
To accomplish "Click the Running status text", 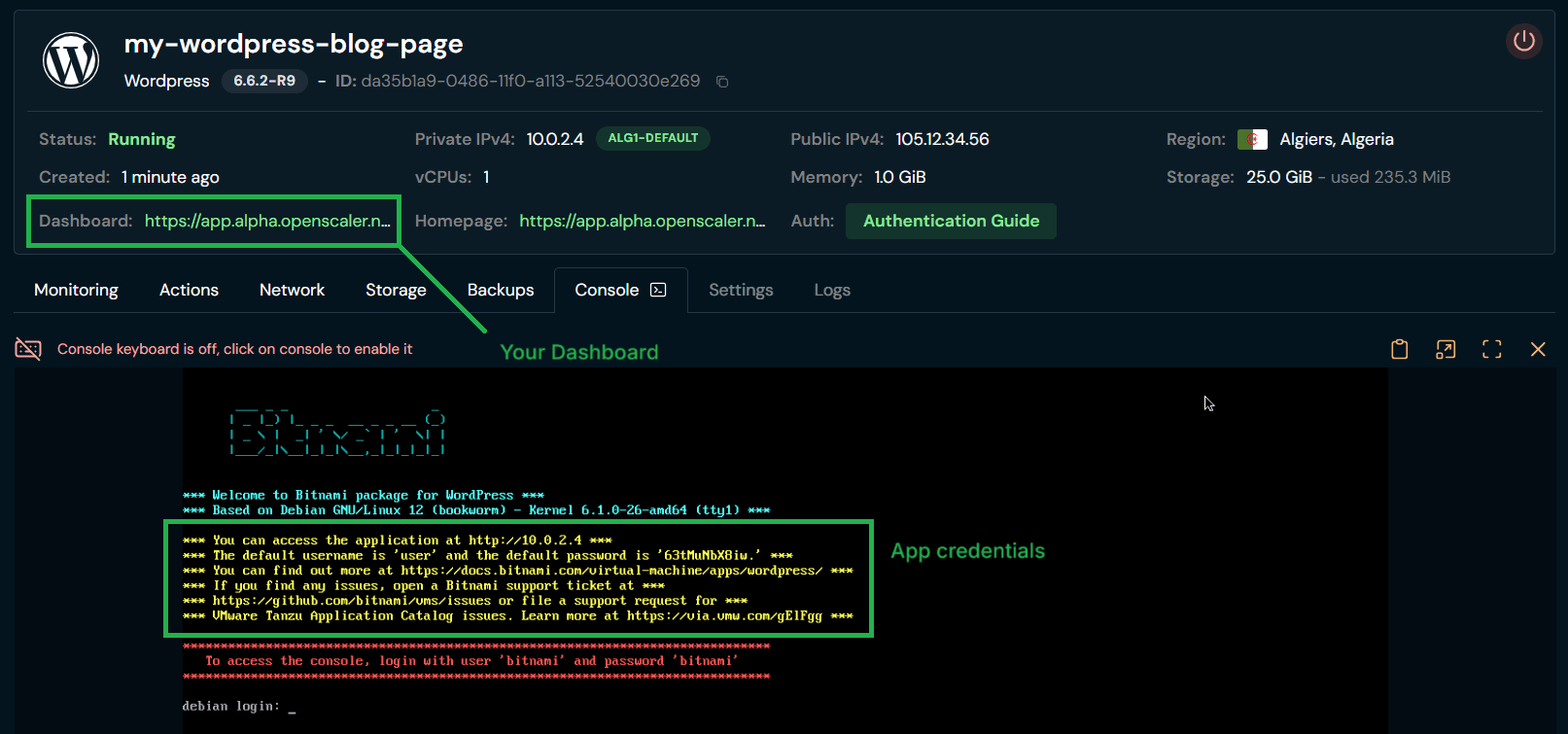I will 142,139.
